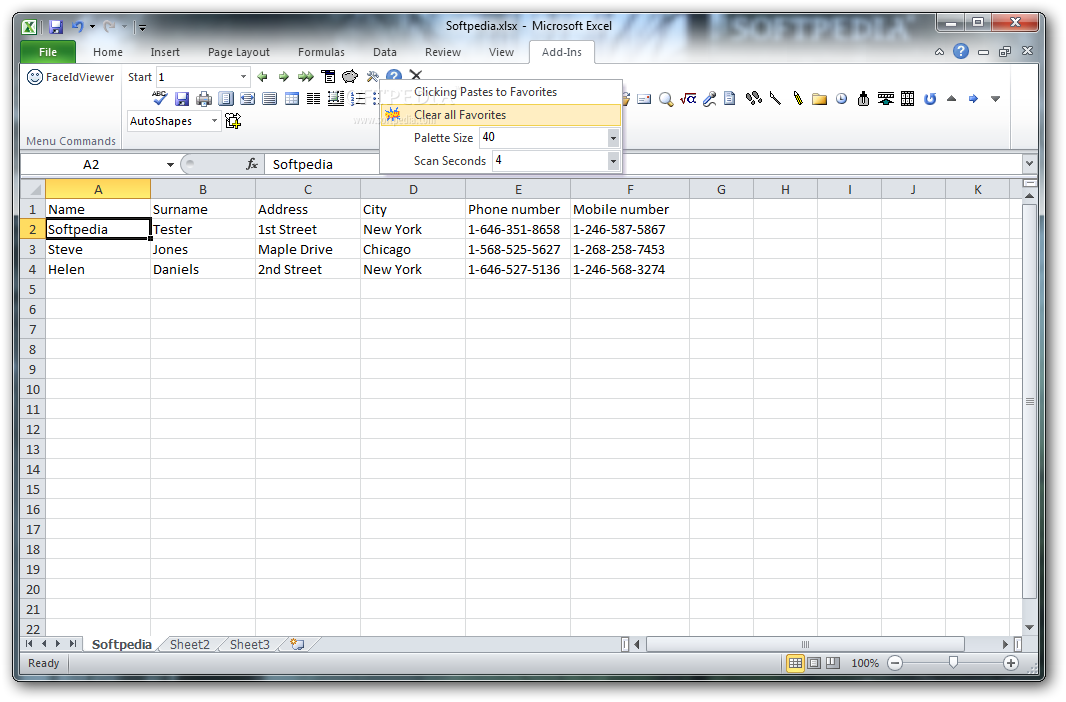Open the undo history dropdown arrow

(x=92, y=27)
